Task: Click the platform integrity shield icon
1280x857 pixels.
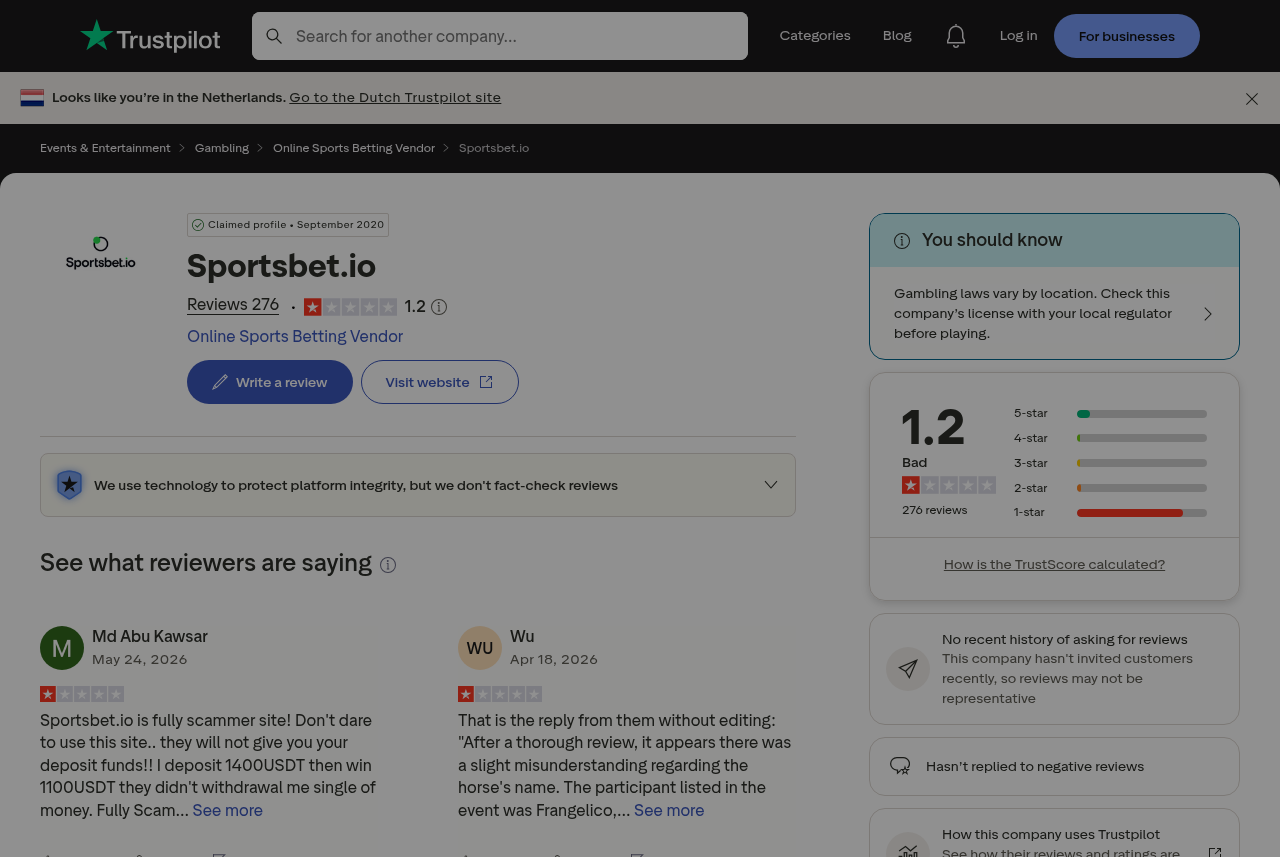Action: coord(69,485)
